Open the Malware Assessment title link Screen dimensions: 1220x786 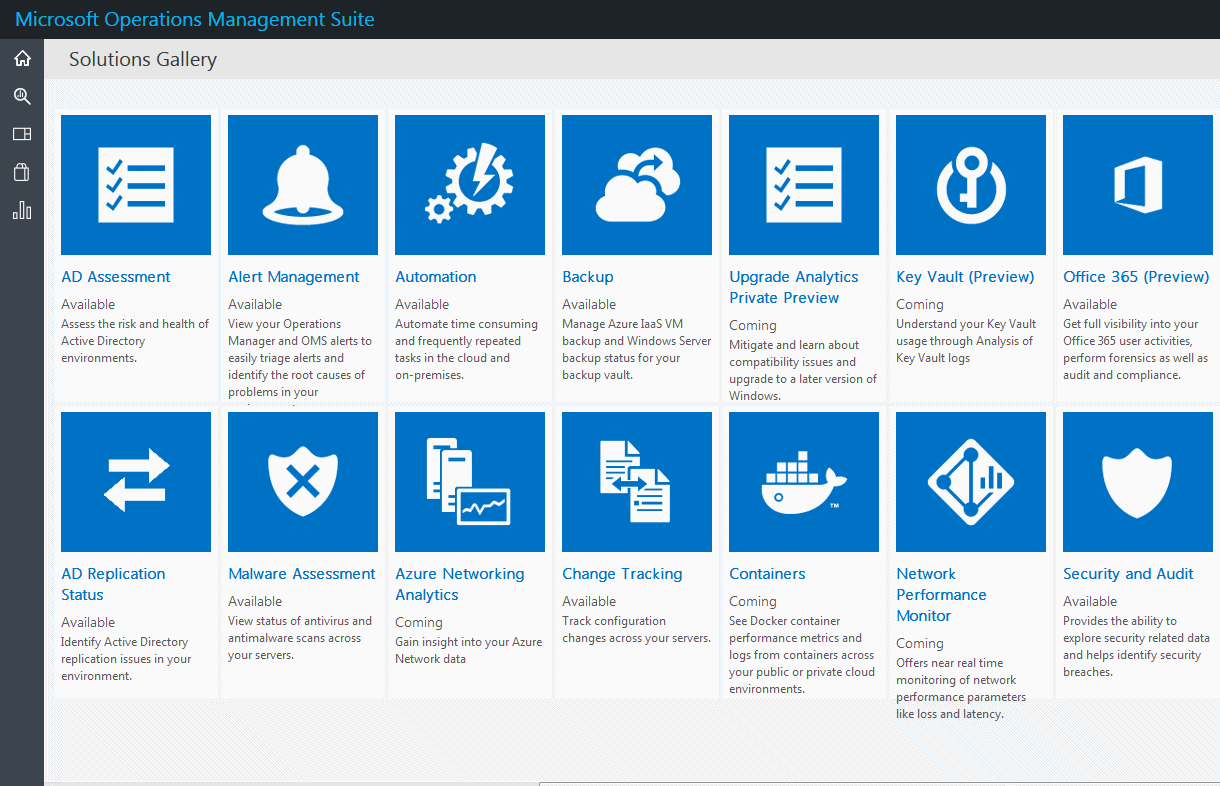click(x=302, y=574)
